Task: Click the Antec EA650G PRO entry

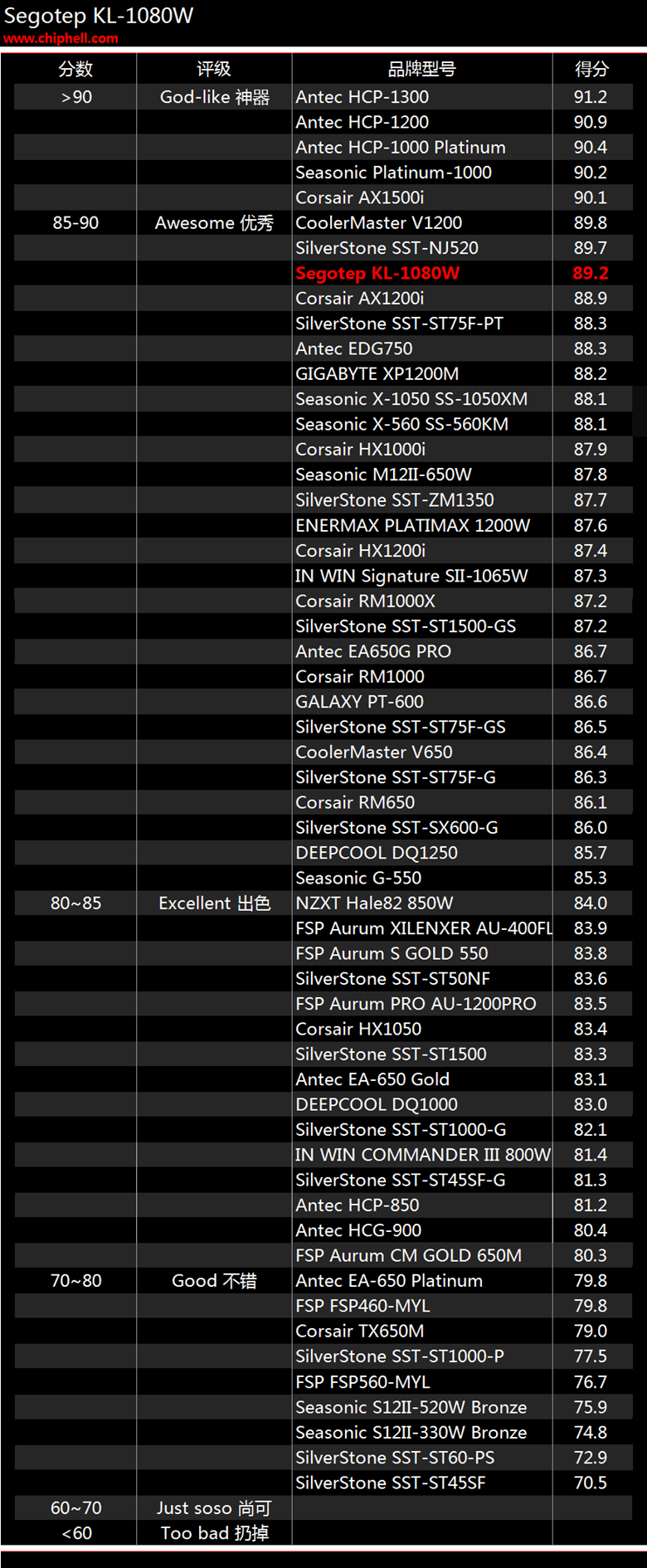Action: pyautogui.click(x=373, y=651)
